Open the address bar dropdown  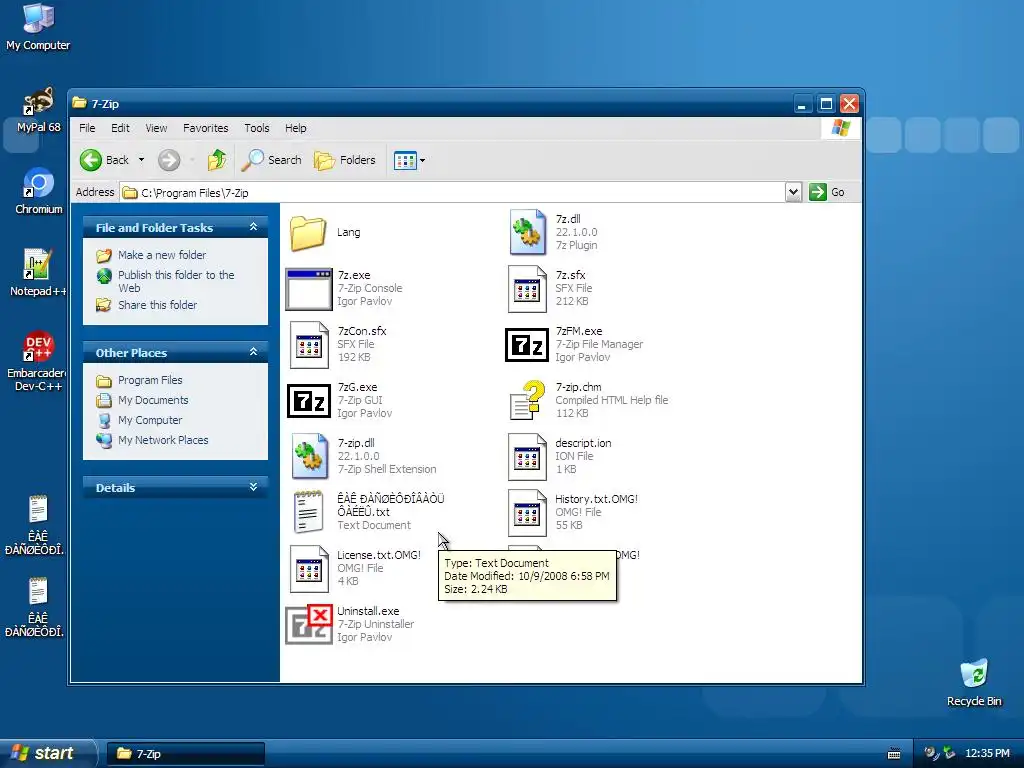click(793, 192)
